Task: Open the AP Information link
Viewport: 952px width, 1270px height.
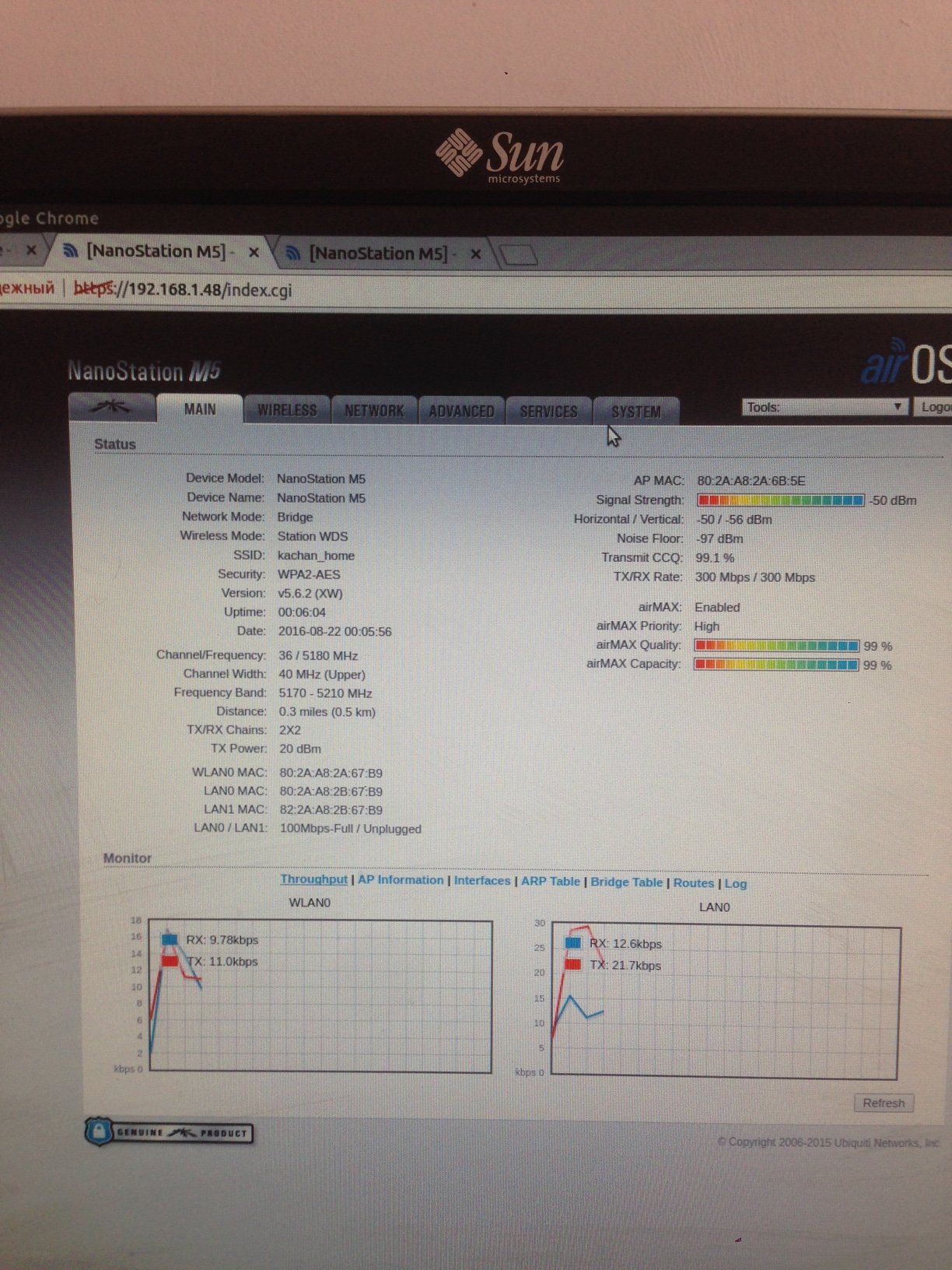Action: tap(401, 880)
